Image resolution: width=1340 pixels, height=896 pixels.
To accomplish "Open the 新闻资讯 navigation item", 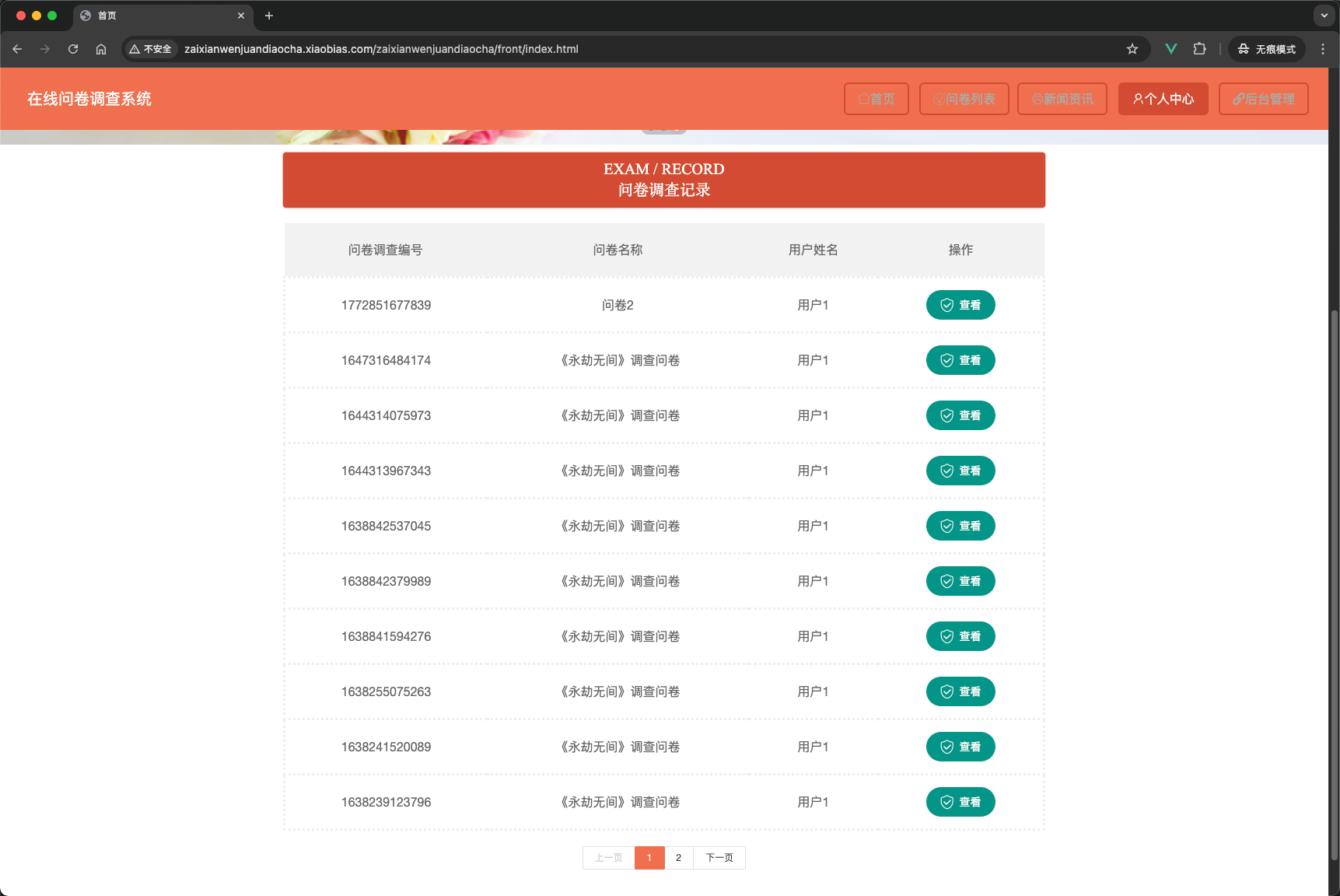I will point(1062,99).
